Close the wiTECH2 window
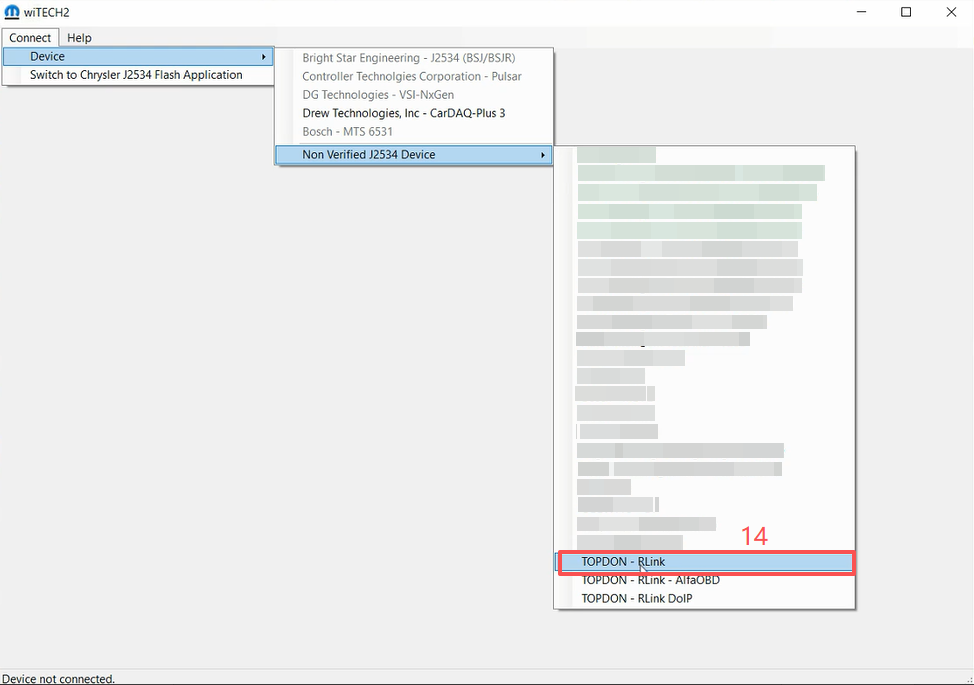 [950, 12]
